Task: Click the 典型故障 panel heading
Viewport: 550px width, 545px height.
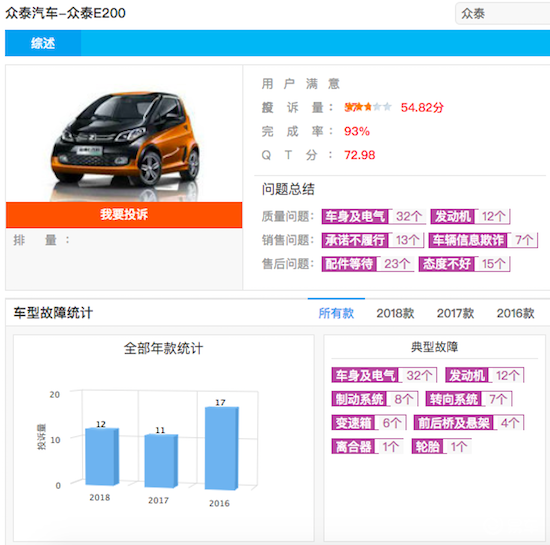Action: pos(434,347)
